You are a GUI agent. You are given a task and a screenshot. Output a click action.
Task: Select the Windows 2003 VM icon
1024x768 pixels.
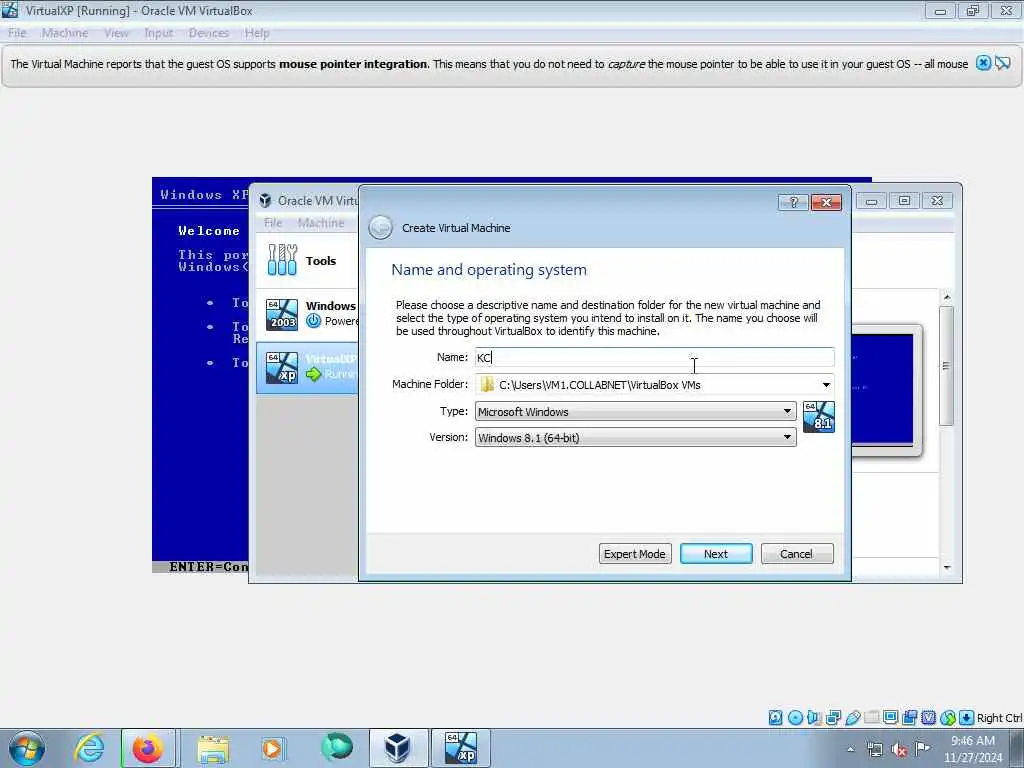[282, 314]
